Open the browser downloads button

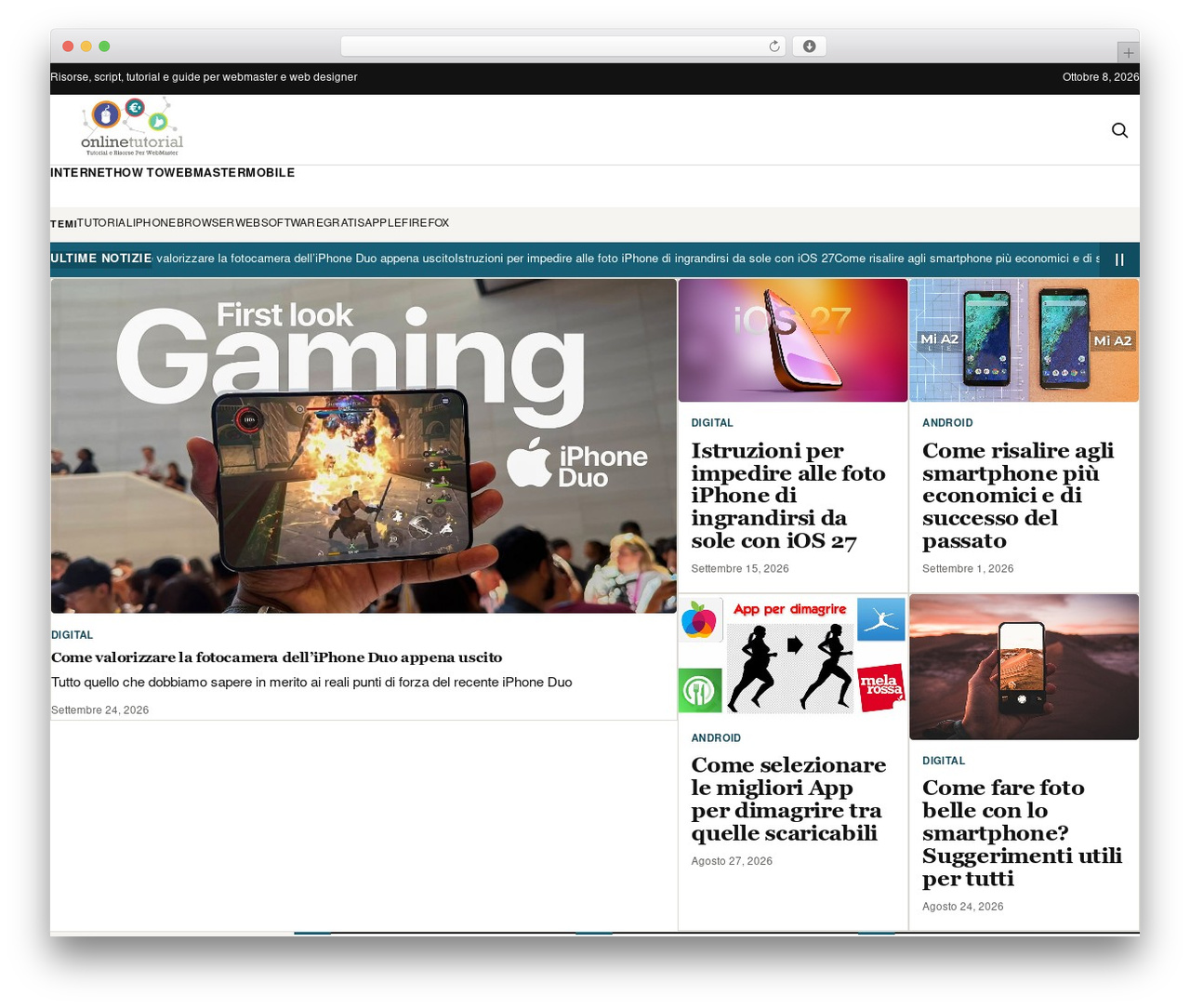(x=809, y=46)
